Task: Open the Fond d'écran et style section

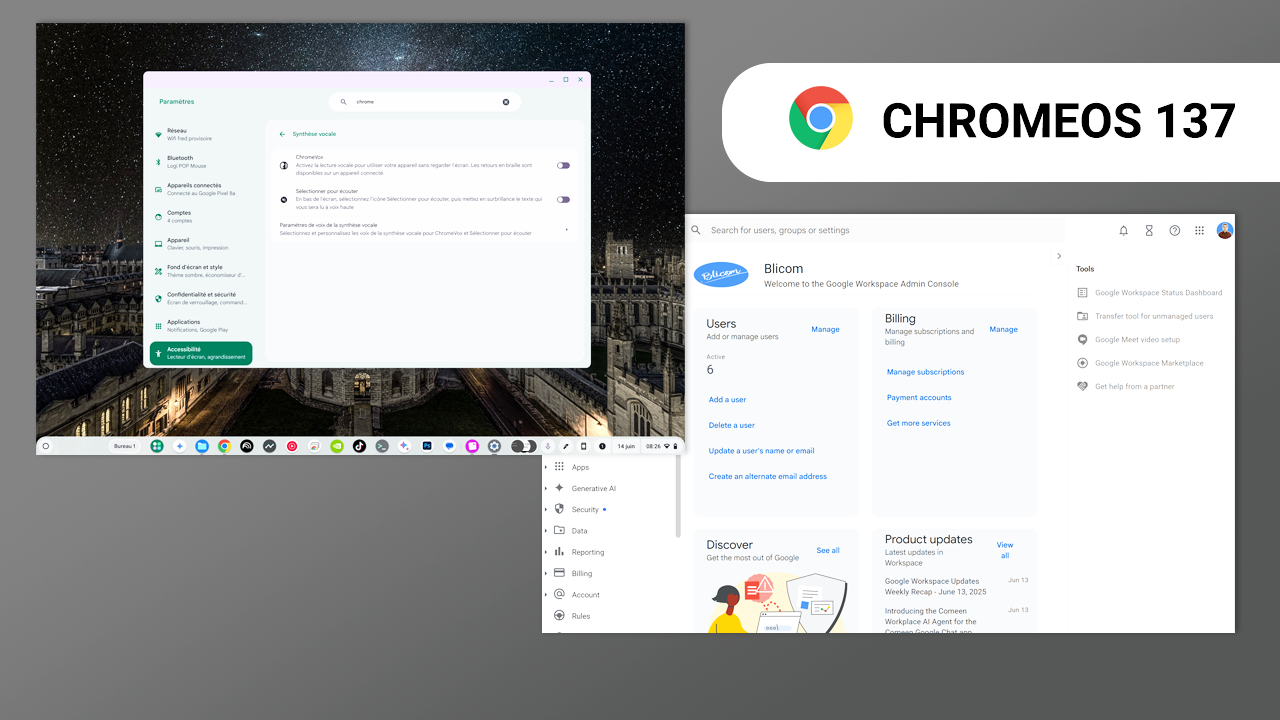Action: (201, 271)
